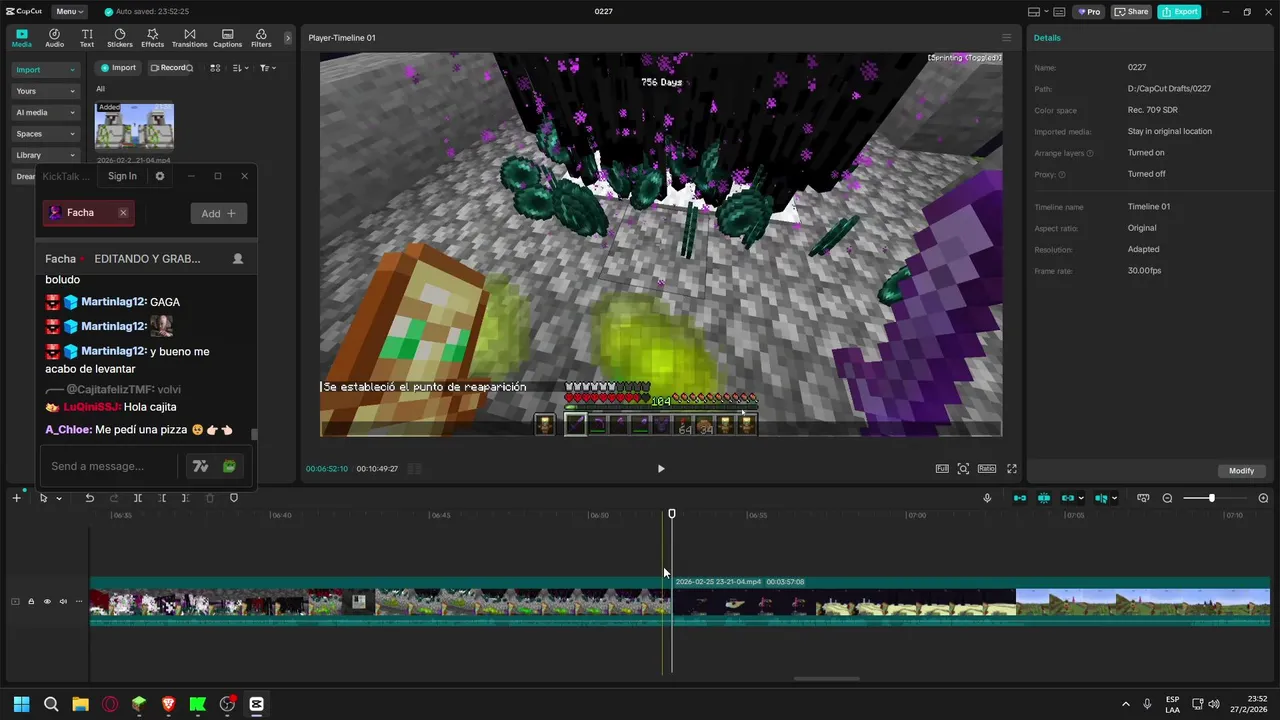This screenshot has width=1280, height=720.
Task: Expand the Library dropdown
Action: pos(46,155)
